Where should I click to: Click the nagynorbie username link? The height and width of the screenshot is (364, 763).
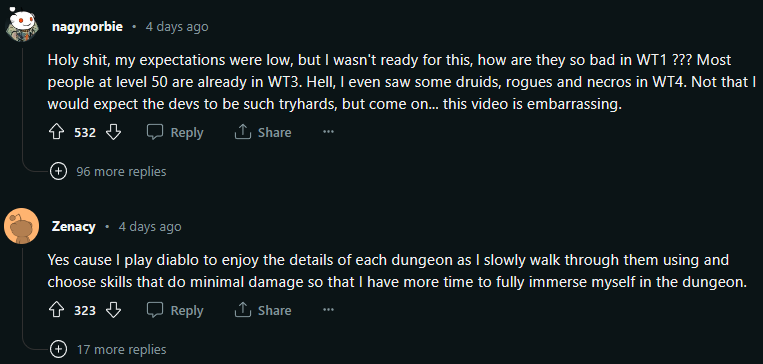[87, 26]
